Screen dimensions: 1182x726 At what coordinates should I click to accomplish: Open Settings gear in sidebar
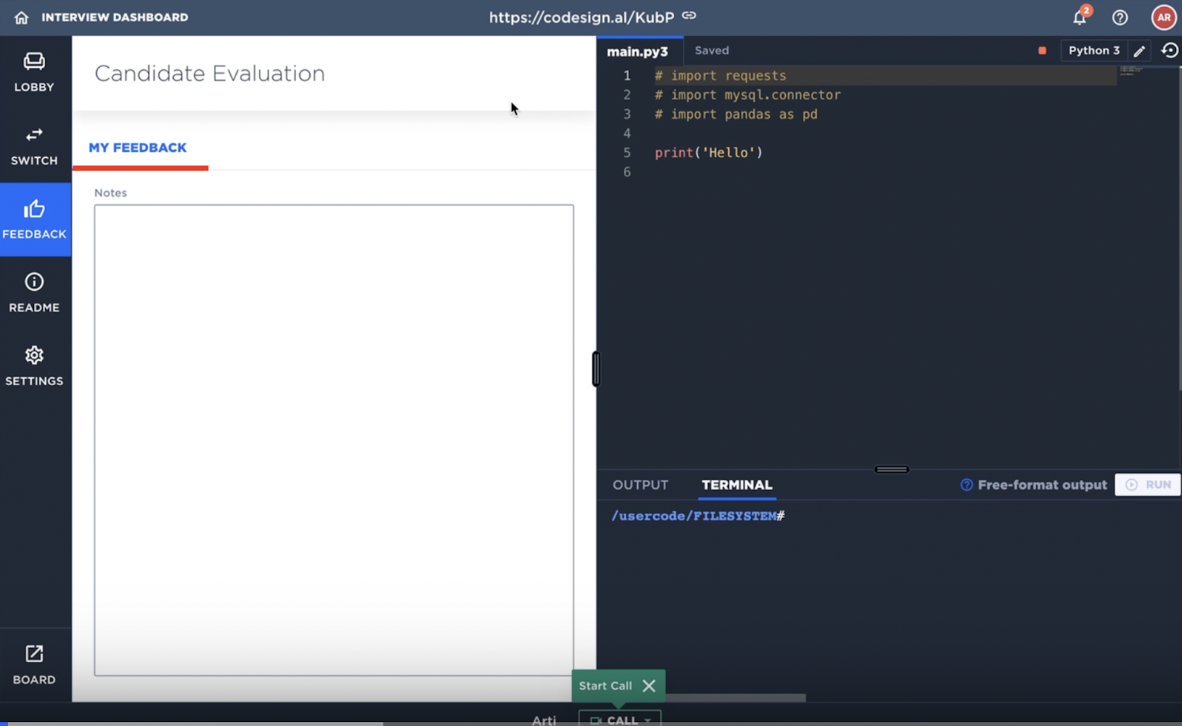(34, 365)
